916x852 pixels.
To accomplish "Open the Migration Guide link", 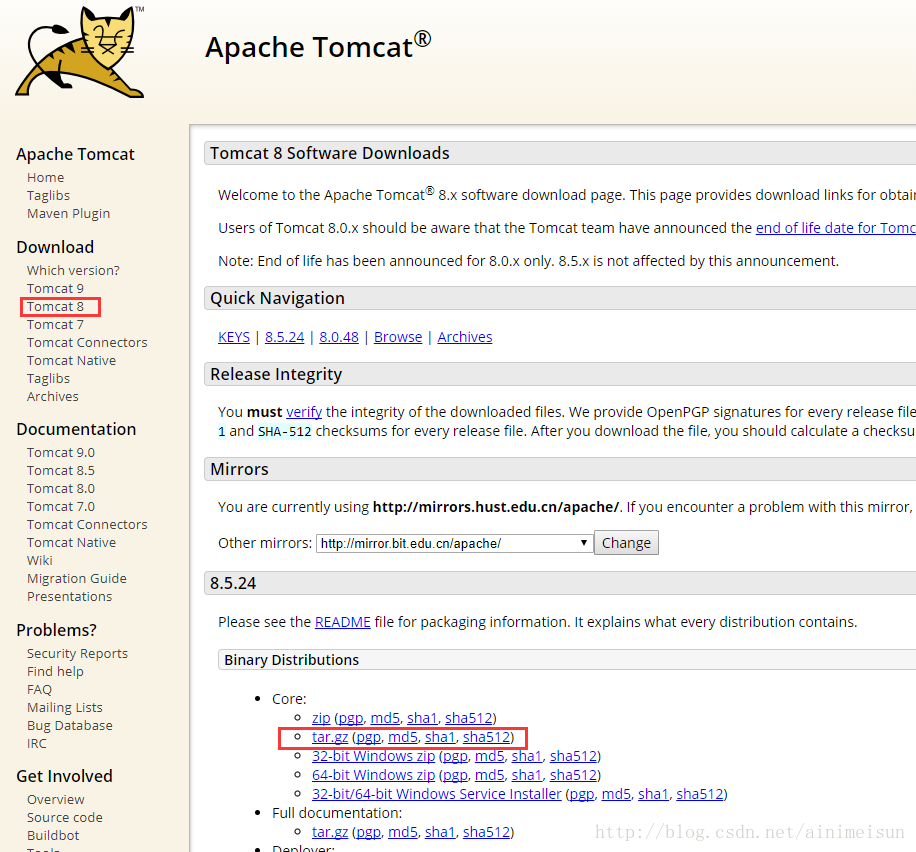I will pyautogui.click(x=77, y=579).
